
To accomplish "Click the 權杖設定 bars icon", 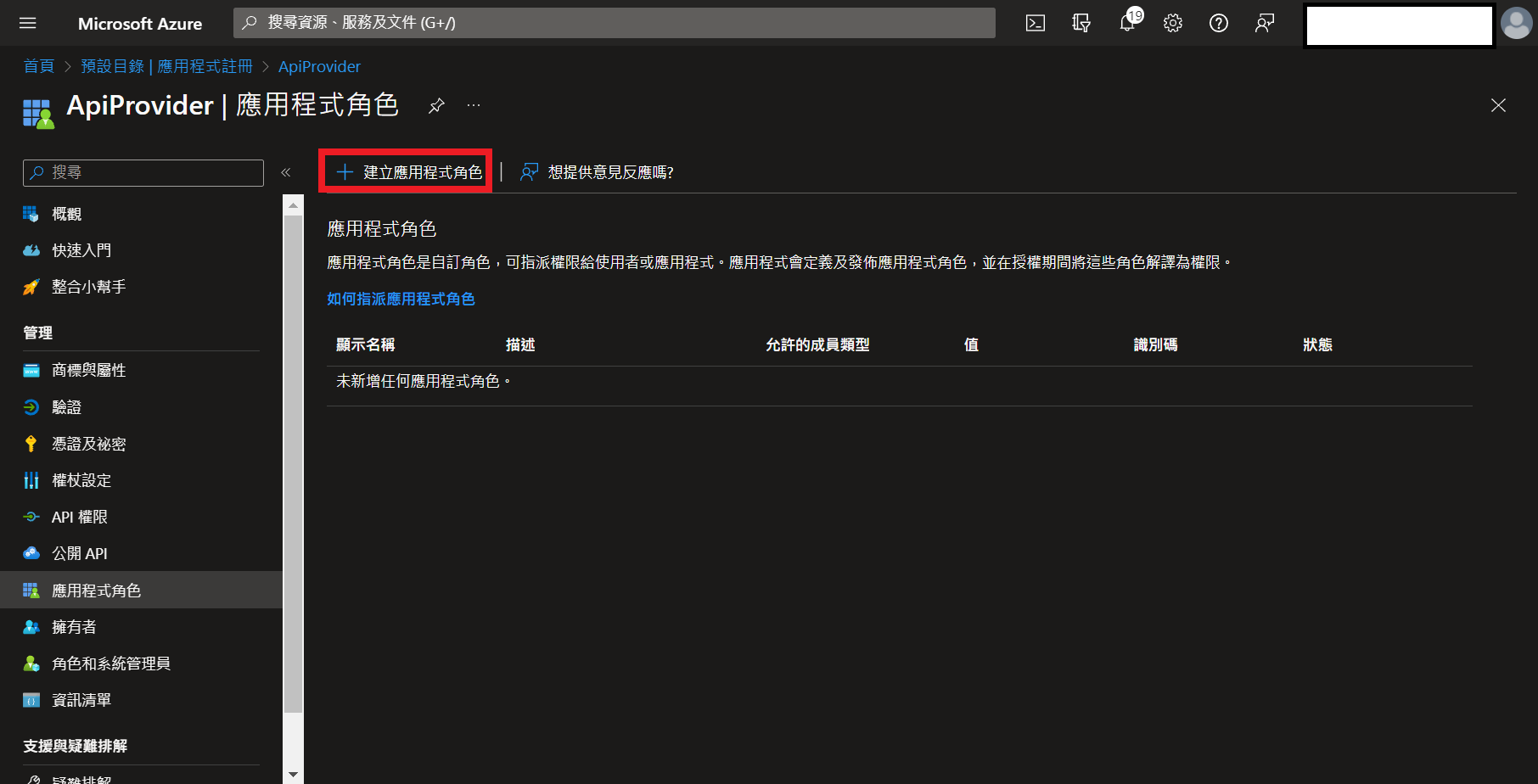I will tap(31, 480).
